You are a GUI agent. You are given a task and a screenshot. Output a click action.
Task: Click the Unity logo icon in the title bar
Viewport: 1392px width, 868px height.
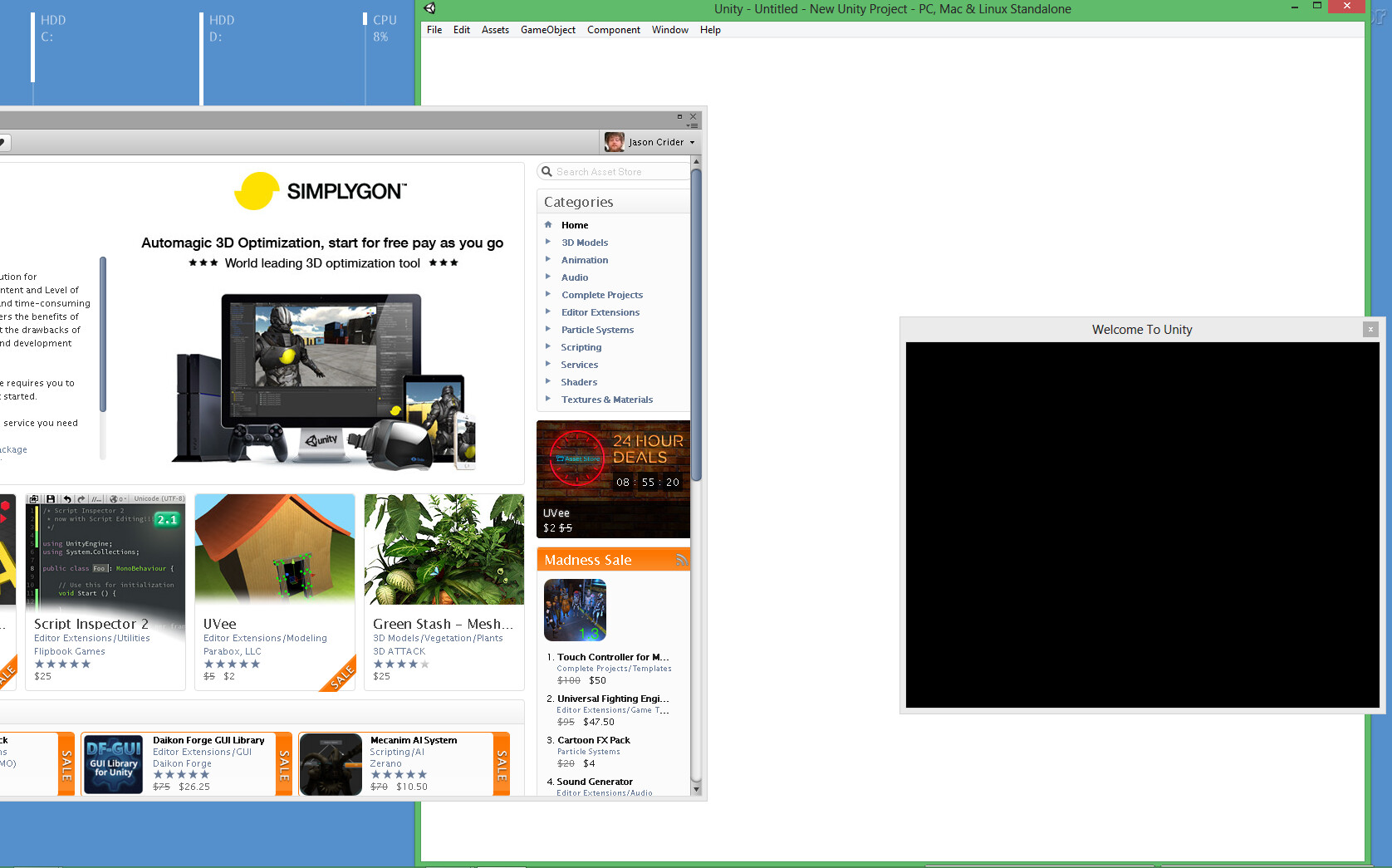click(x=429, y=8)
